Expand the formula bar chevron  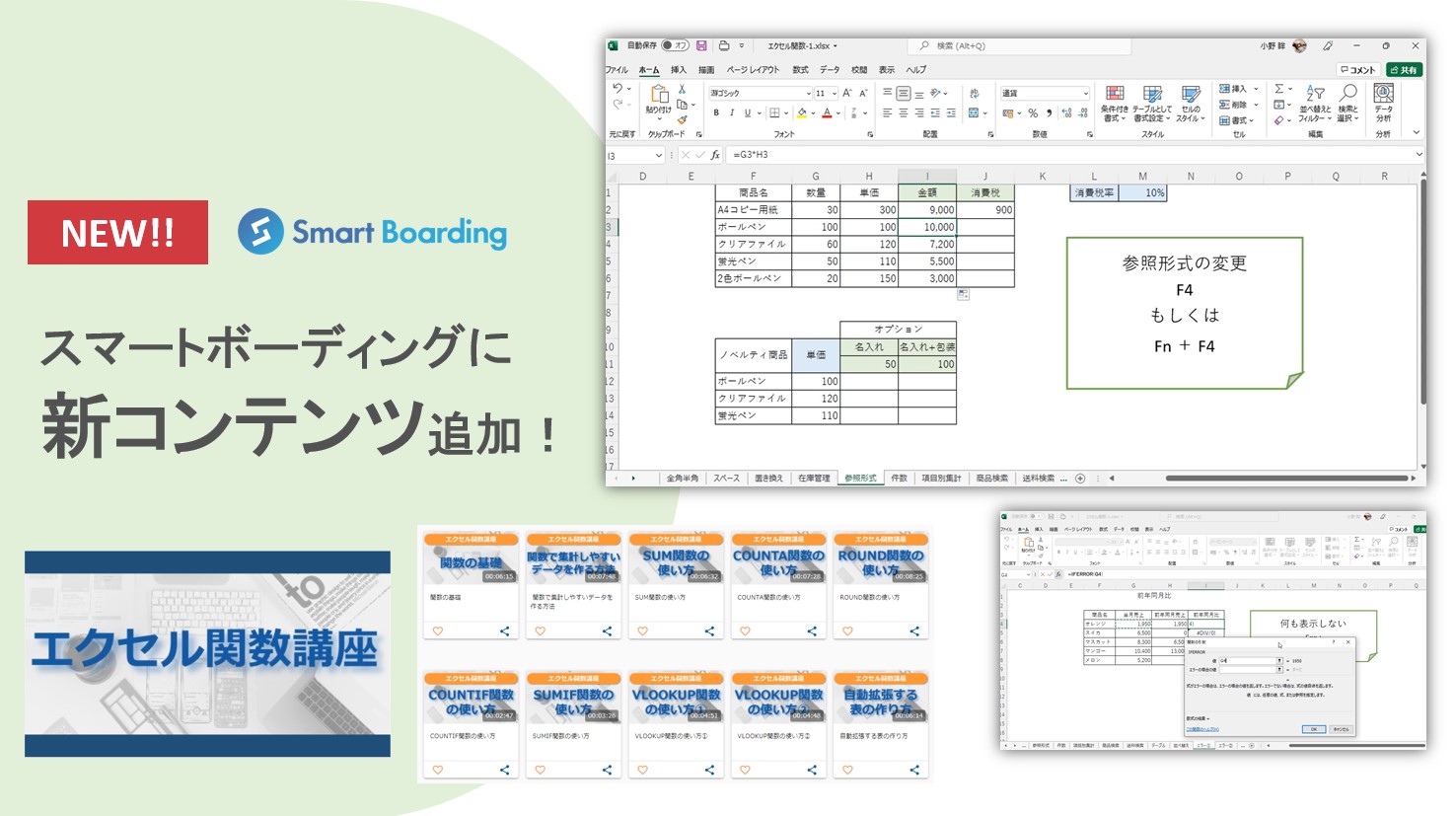click(1419, 155)
